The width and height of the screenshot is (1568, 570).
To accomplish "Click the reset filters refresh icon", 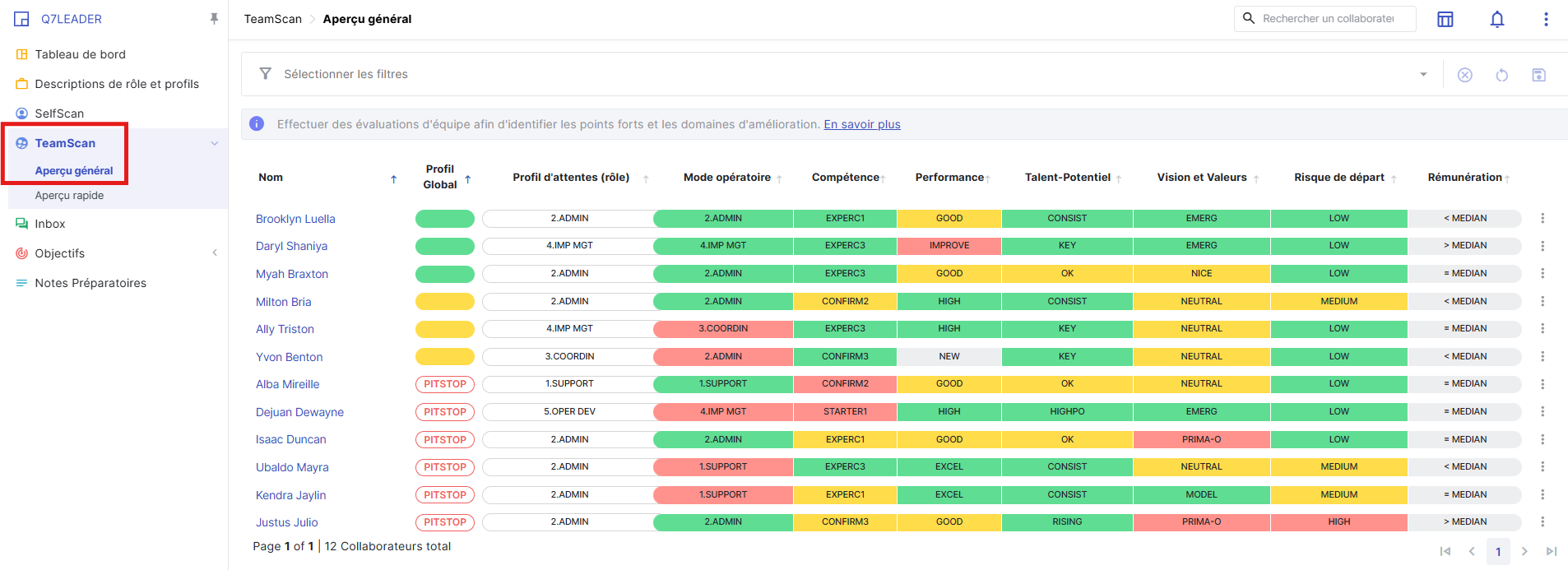I will point(1501,75).
